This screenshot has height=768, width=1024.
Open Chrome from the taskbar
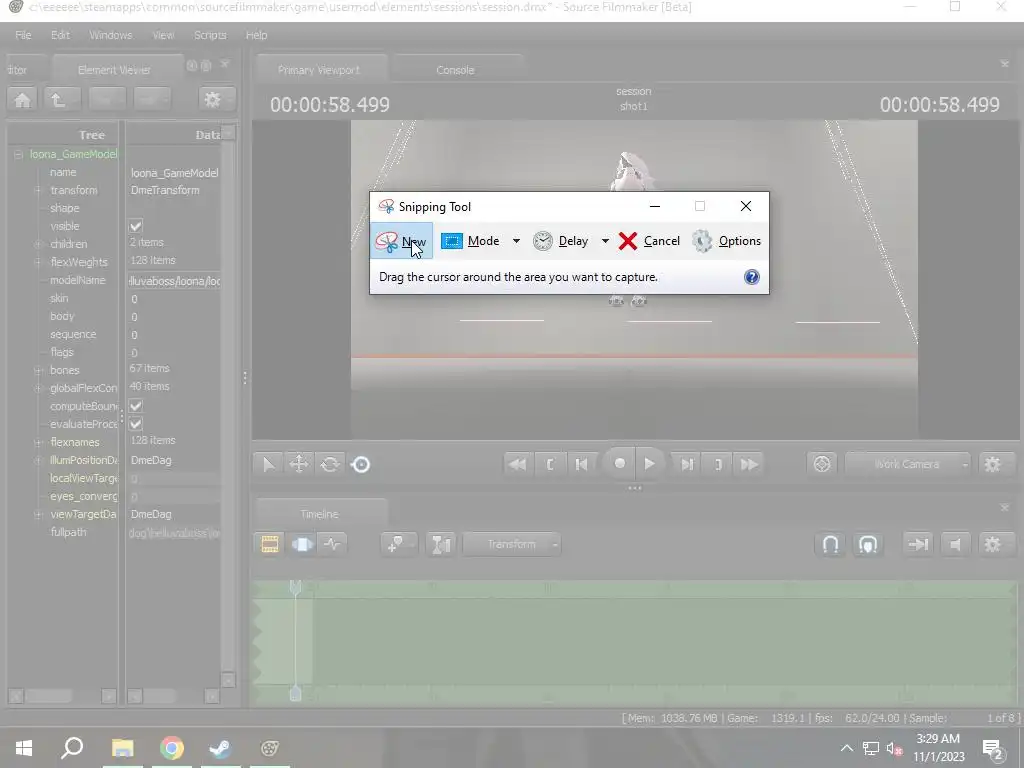[x=172, y=748]
